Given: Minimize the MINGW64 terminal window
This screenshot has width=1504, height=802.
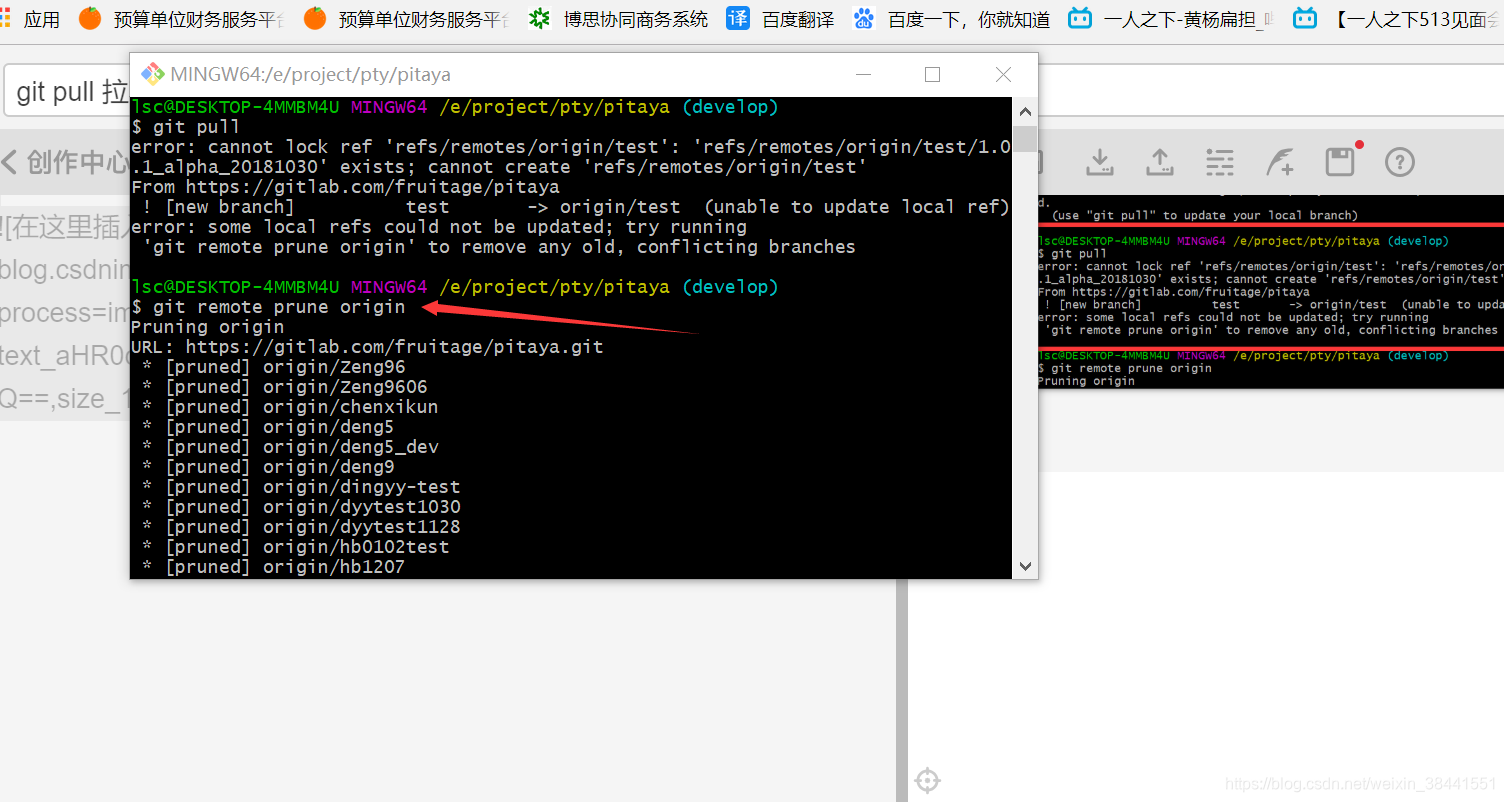Looking at the screenshot, I should 862,74.
